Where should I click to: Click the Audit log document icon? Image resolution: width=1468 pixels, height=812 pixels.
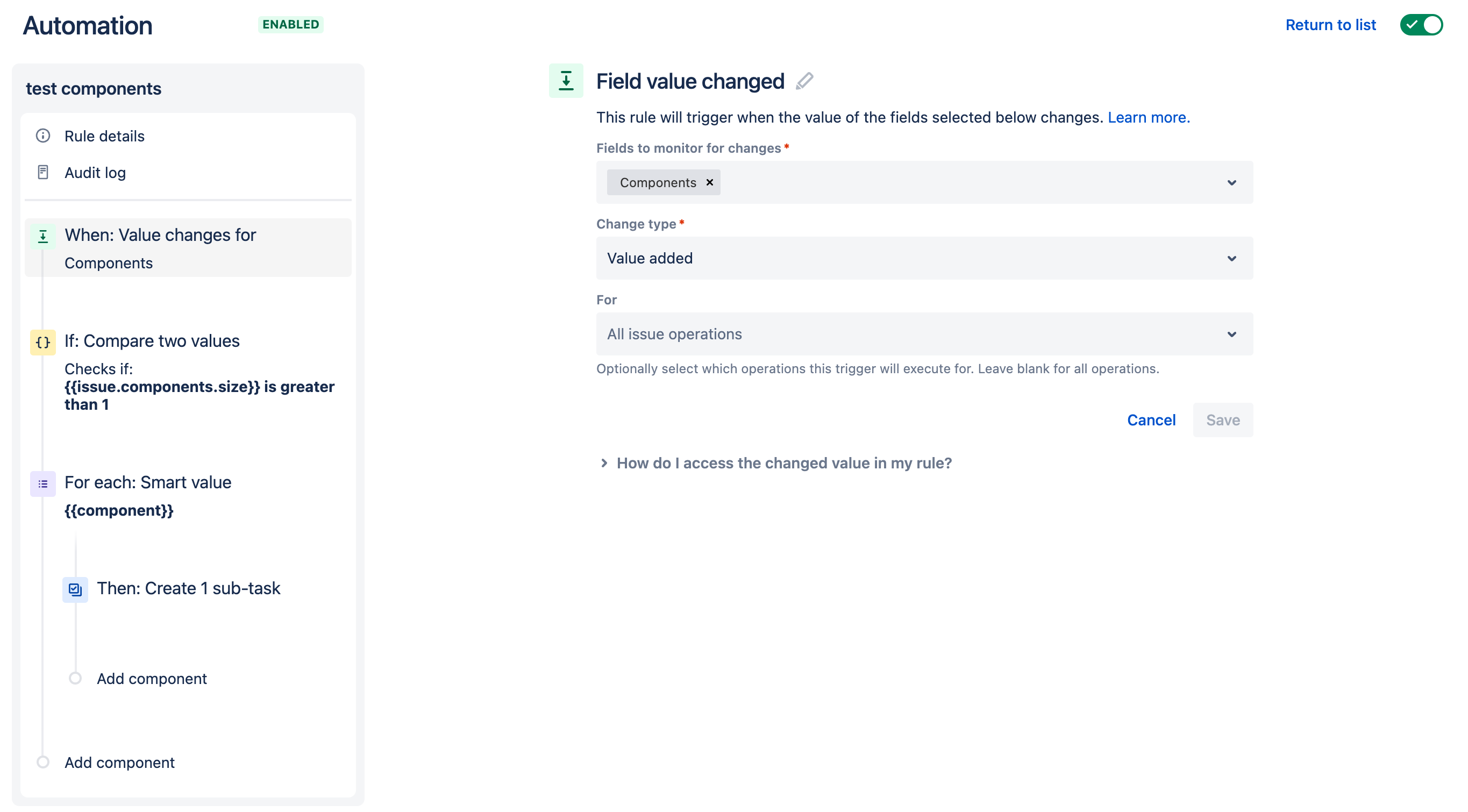click(42, 172)
